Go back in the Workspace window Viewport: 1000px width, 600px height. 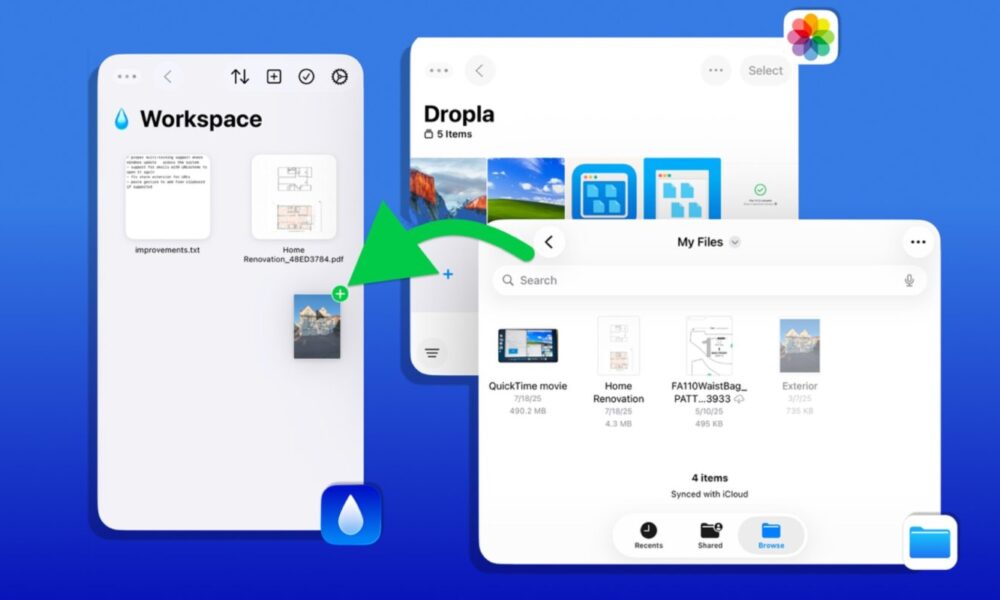tap(168, 77)
